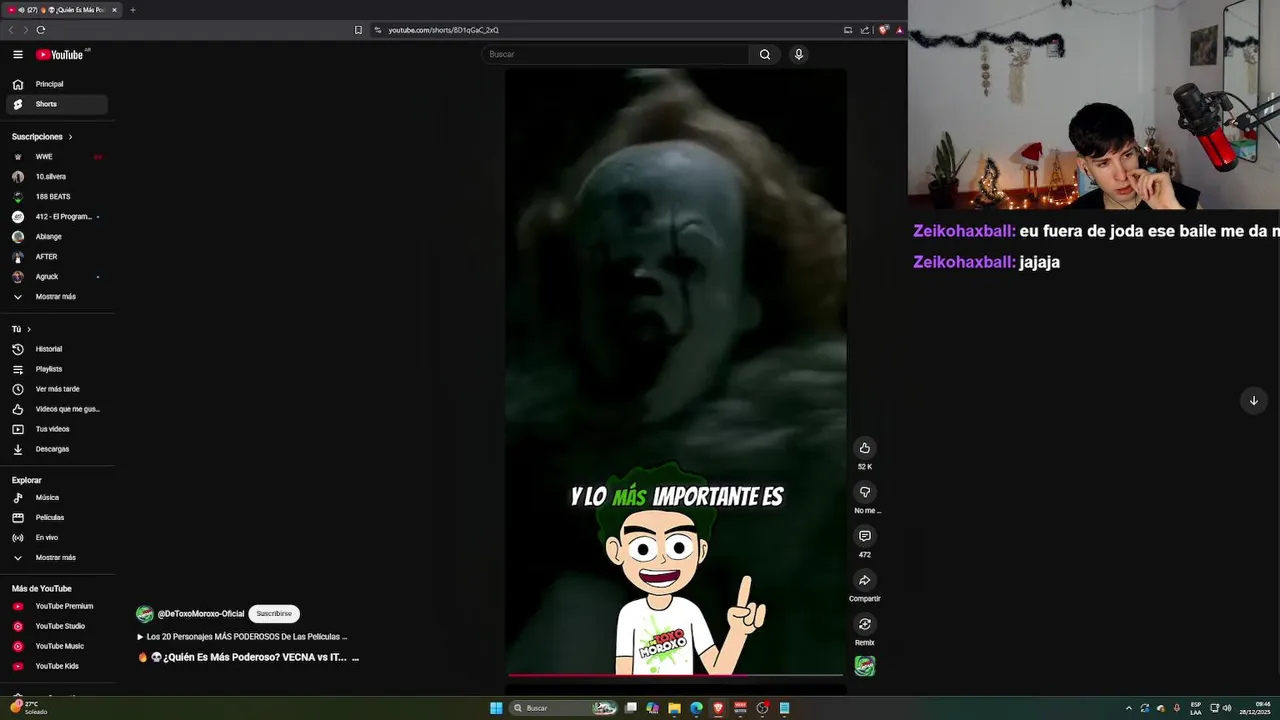Select the ¿Quién Es Más Poderoso browser tab
The image size is (1280, 720).
[x=62, y=10]
